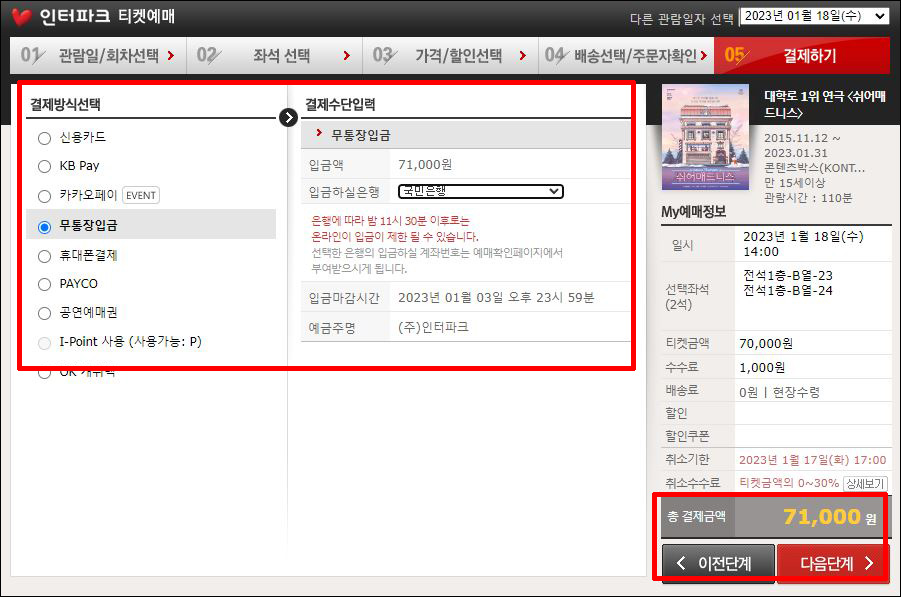Click the 쉬어매드니스 poster thumbnail
Image resolution: width=901 pixels, height=597 pixels.
705,137
